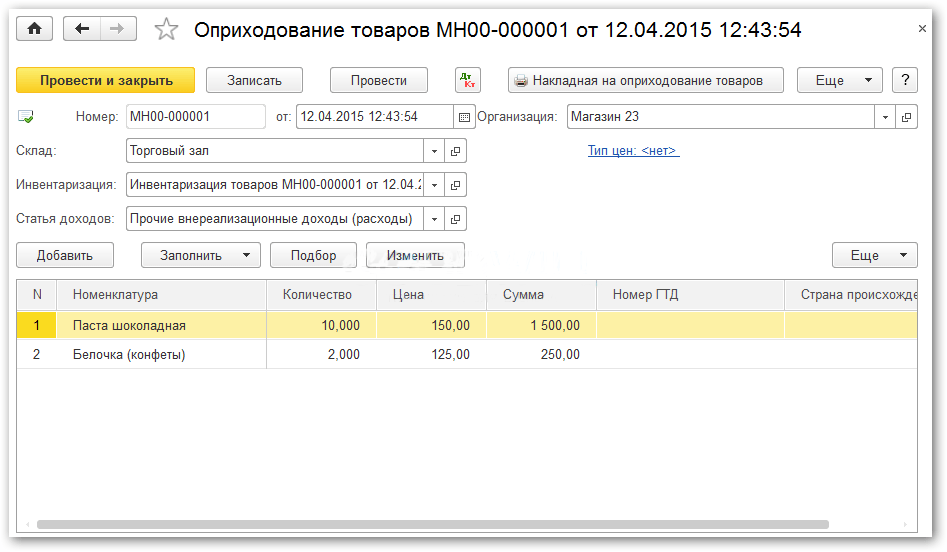
Task: Select the Белочка (конфеты) row
Action: (129, 354)
